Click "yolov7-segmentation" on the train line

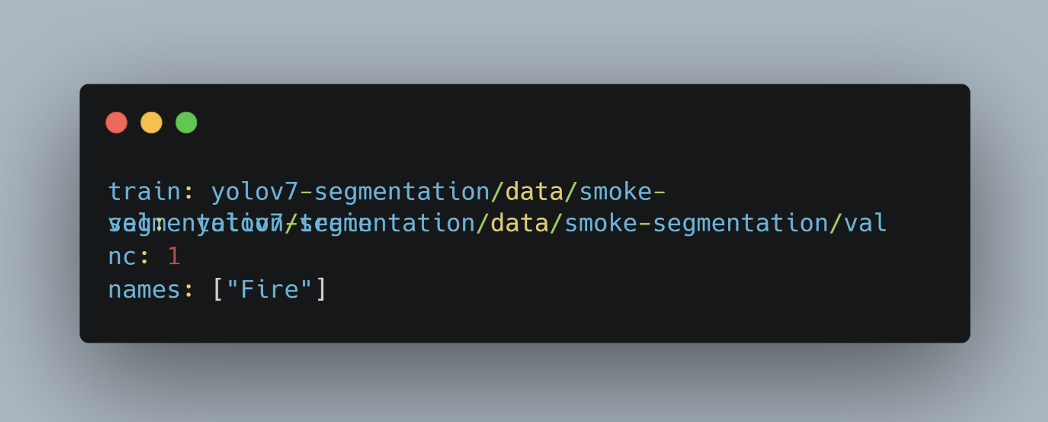pos(351,192)
